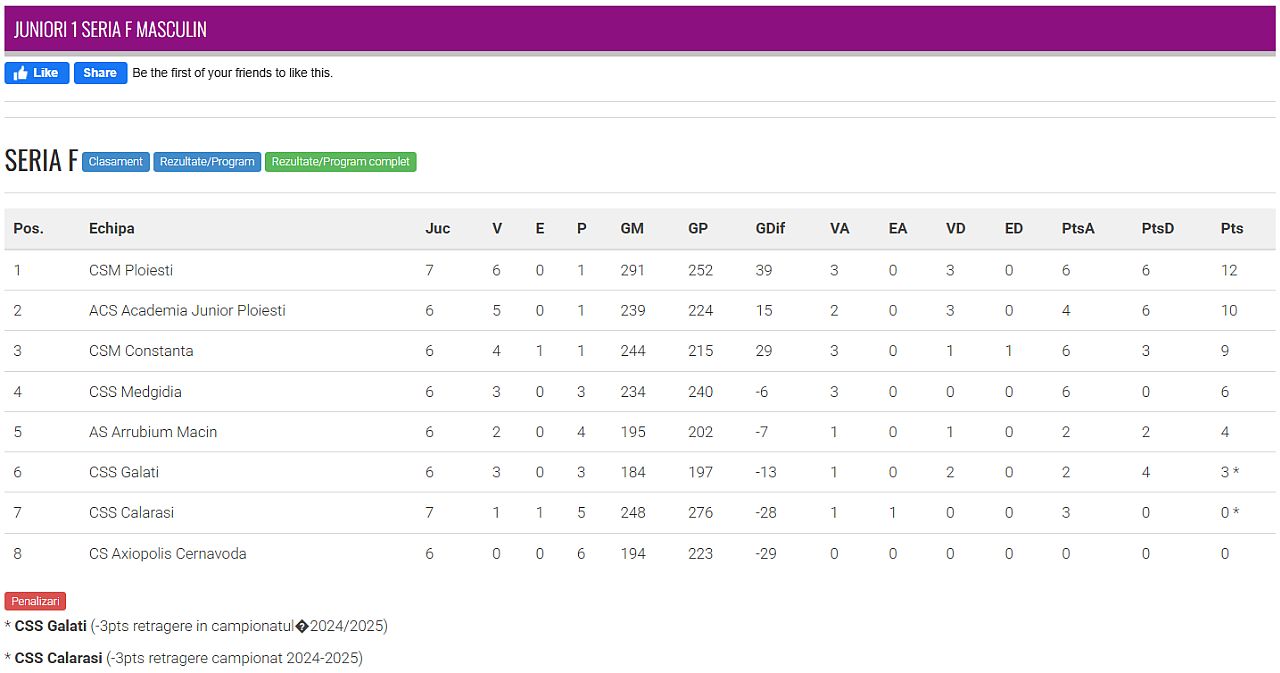Switch to the Rezultate/Program tab
The image size is (1280, 673).
(207, 162)
